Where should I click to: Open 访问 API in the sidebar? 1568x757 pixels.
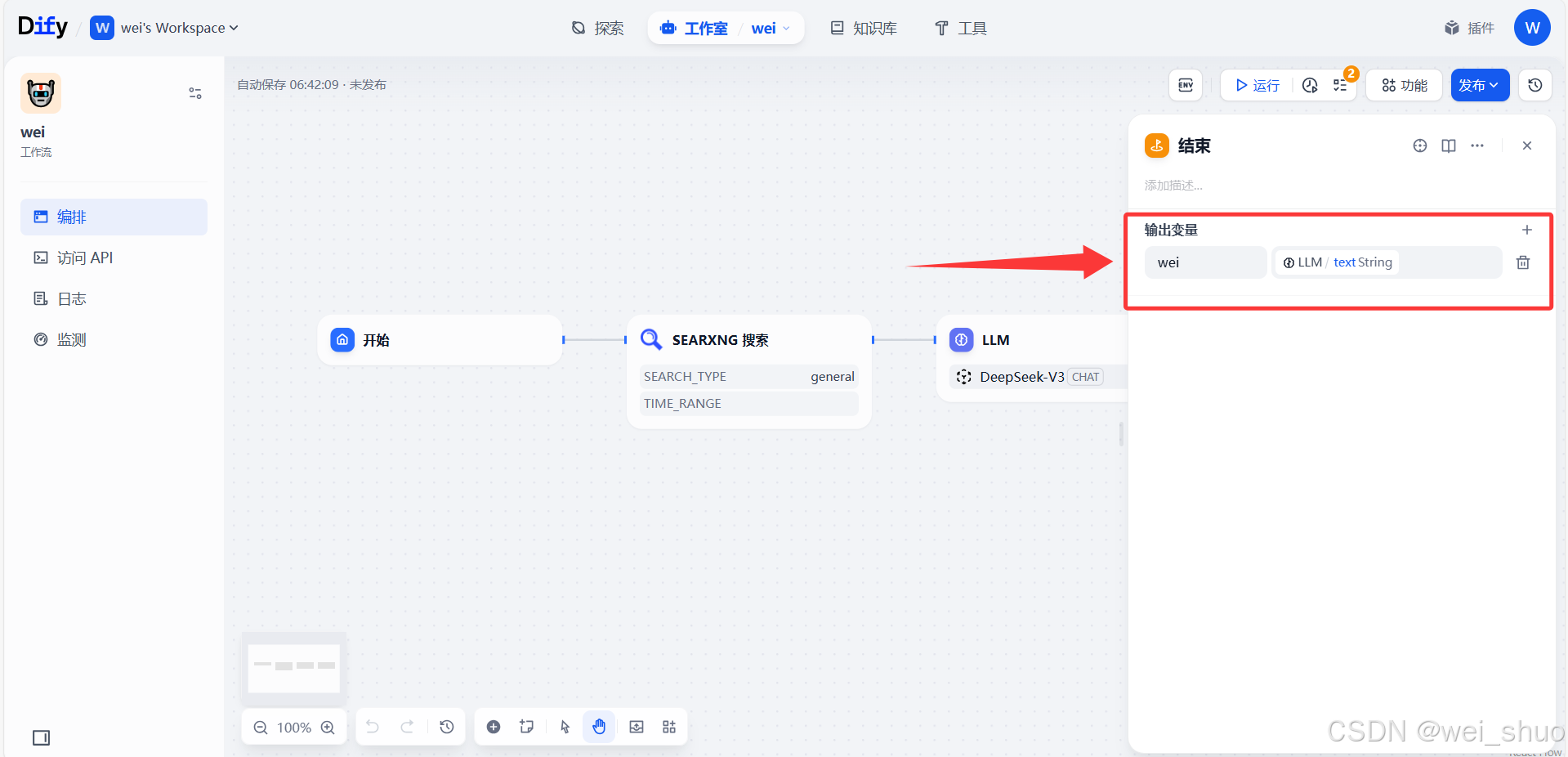coord(114,258)
